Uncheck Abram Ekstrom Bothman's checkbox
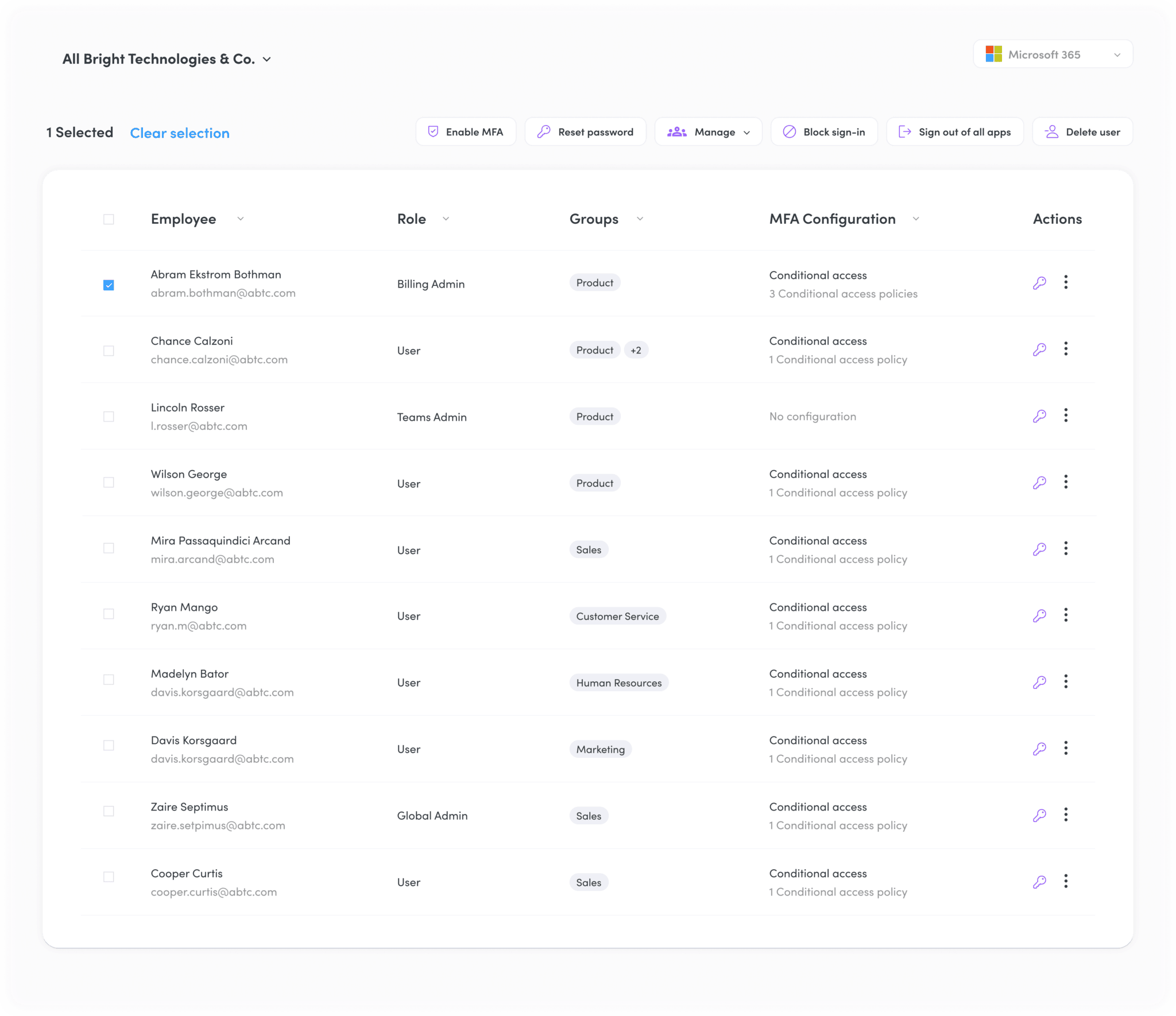Image resolution: width=1176 pixels, height=1016 pixels. pyautogui.click(x=109, y=285)
